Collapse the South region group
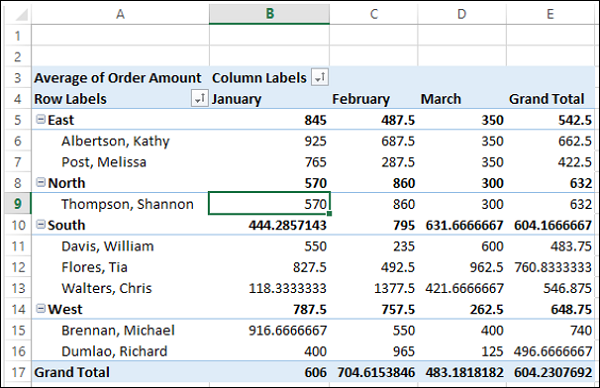Image resolution: width=600 pixels, height=388 pixels. tap(41, 225)
